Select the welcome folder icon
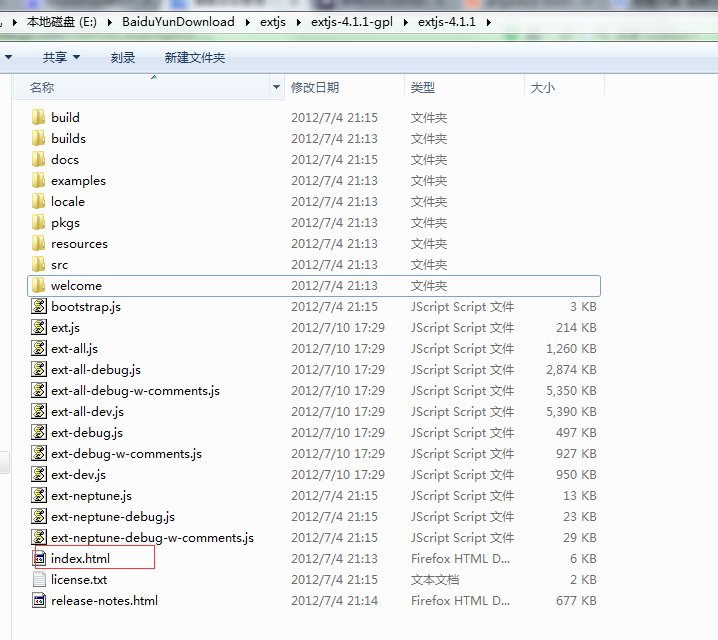This screenshot has height=640, width=718. click(x=39, y=286)
